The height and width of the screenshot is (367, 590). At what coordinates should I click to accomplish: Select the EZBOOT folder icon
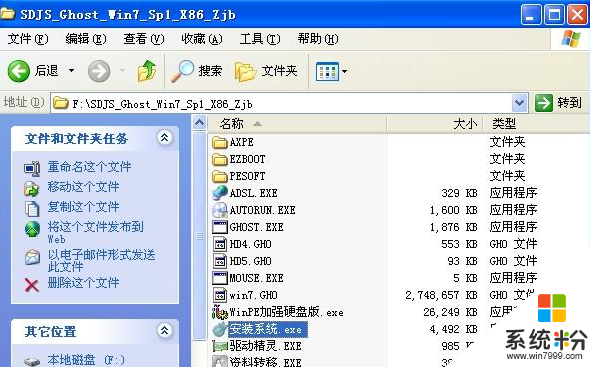(219, 160)
